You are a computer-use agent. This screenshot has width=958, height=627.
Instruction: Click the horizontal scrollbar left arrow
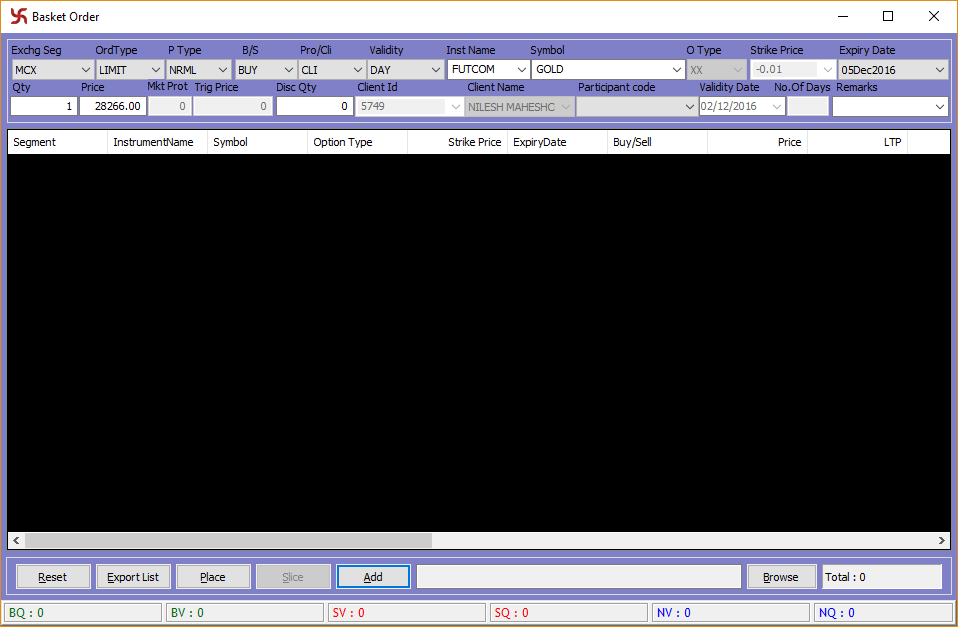15,540
